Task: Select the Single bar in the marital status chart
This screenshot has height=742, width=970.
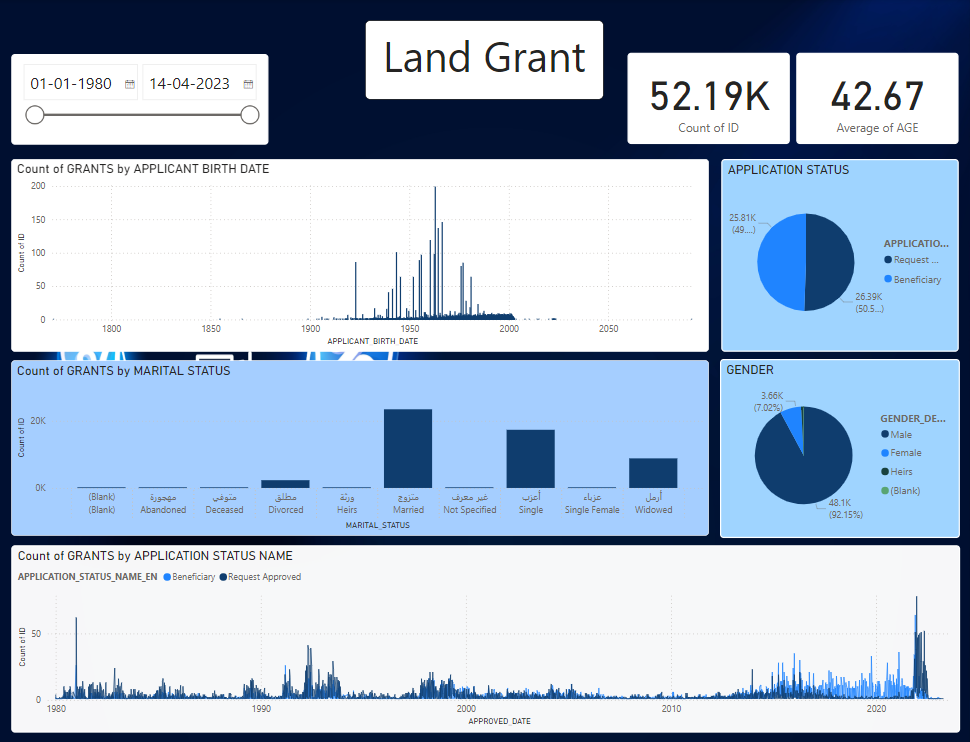Action: coord(530,458)
